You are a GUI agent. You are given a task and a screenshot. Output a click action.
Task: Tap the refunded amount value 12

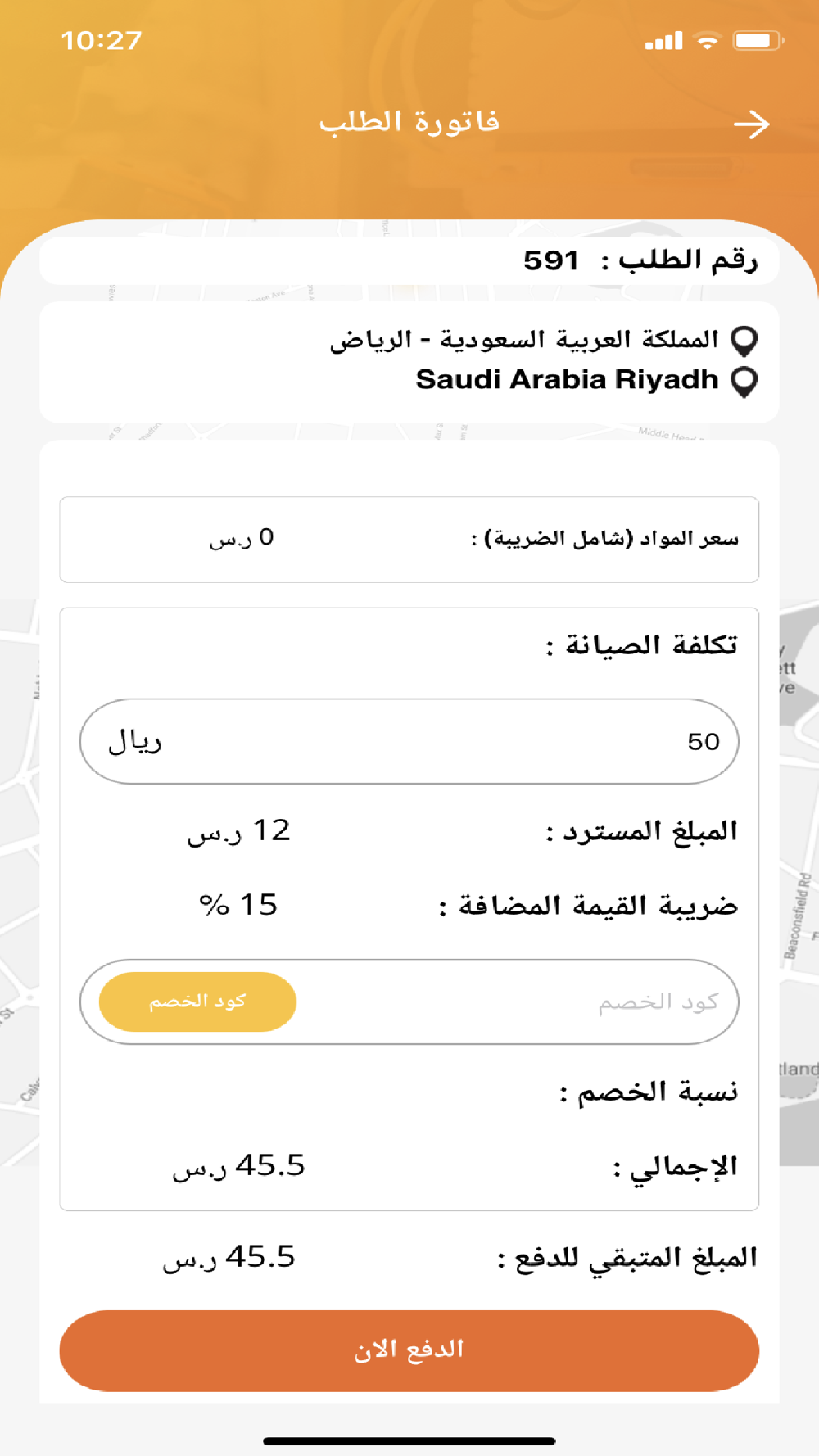click(238, 831)
